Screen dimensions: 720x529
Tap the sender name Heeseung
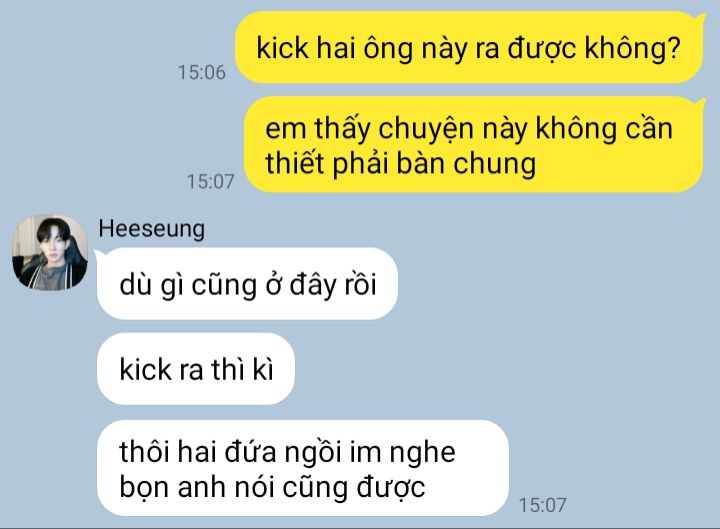(152, 229)
